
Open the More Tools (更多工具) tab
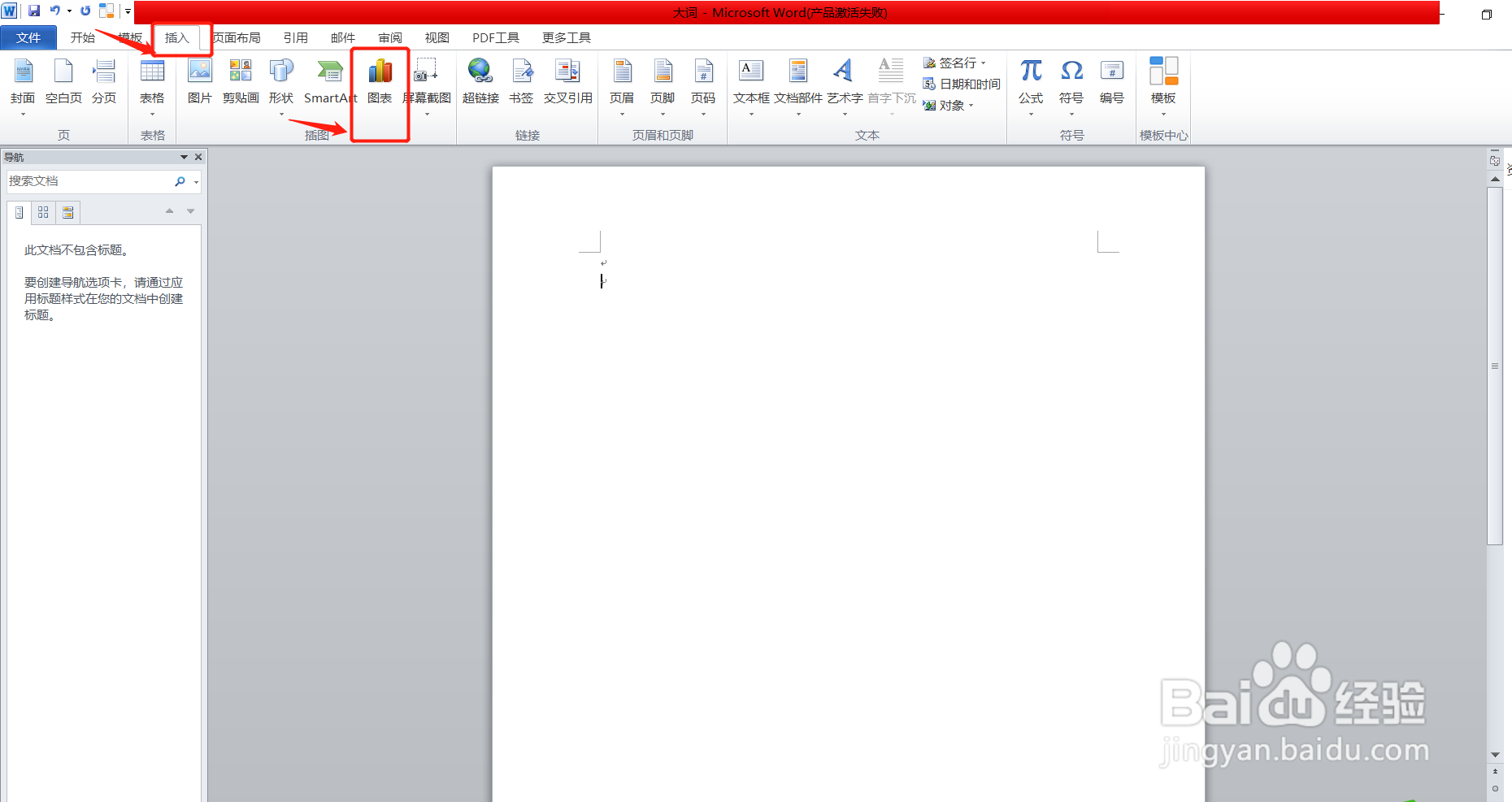click(566, 38)
